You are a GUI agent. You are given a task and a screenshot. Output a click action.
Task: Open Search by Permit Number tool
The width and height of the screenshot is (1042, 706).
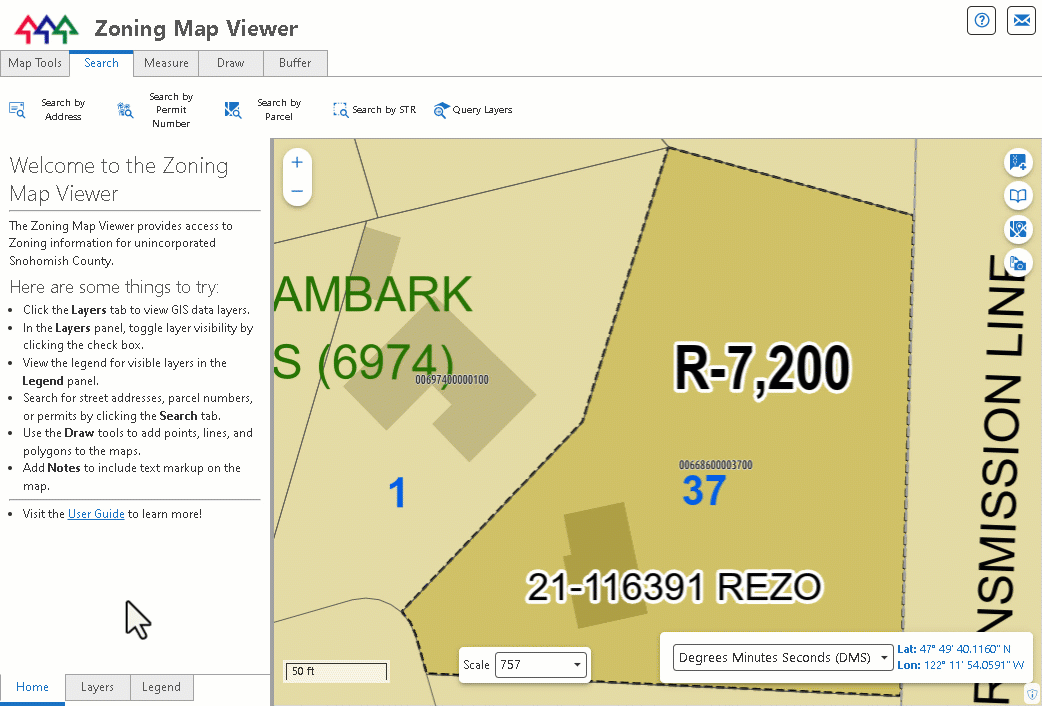[155, 110]
